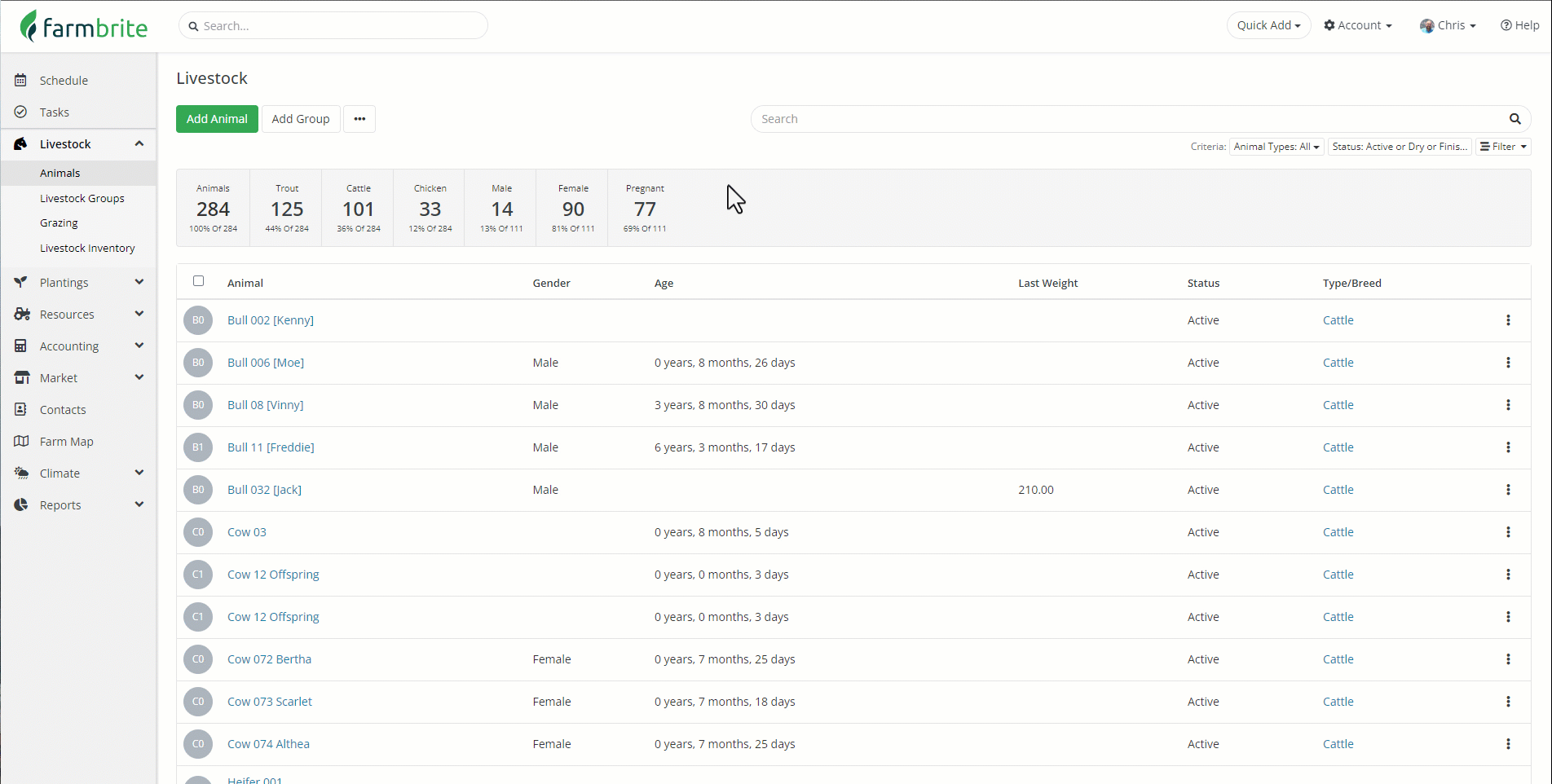Click the Resources tractor icon in sidebar
Screen dimensions: 1552x784
tap(22, 314)
